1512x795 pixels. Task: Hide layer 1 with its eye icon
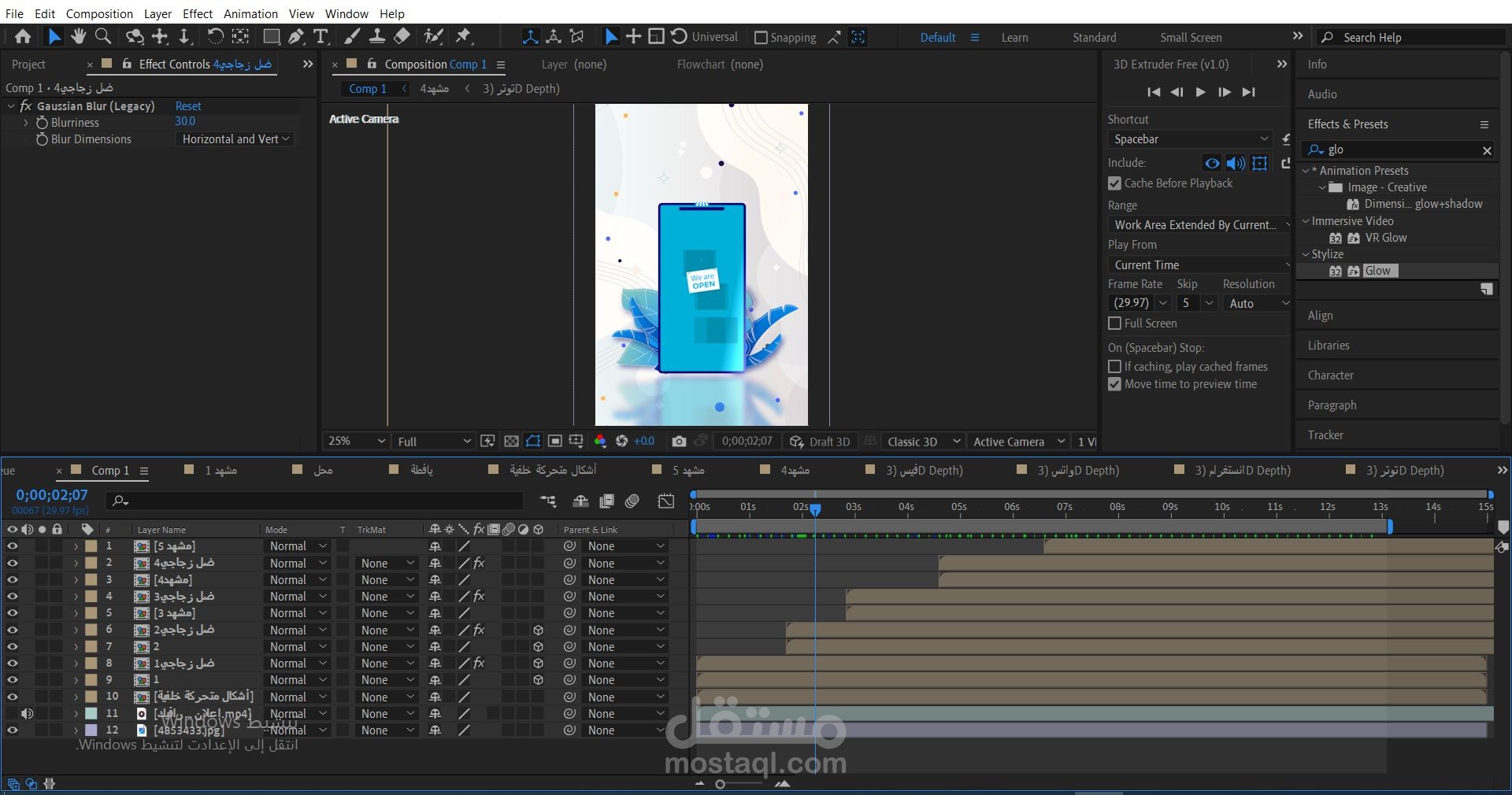tap(13, 546)
